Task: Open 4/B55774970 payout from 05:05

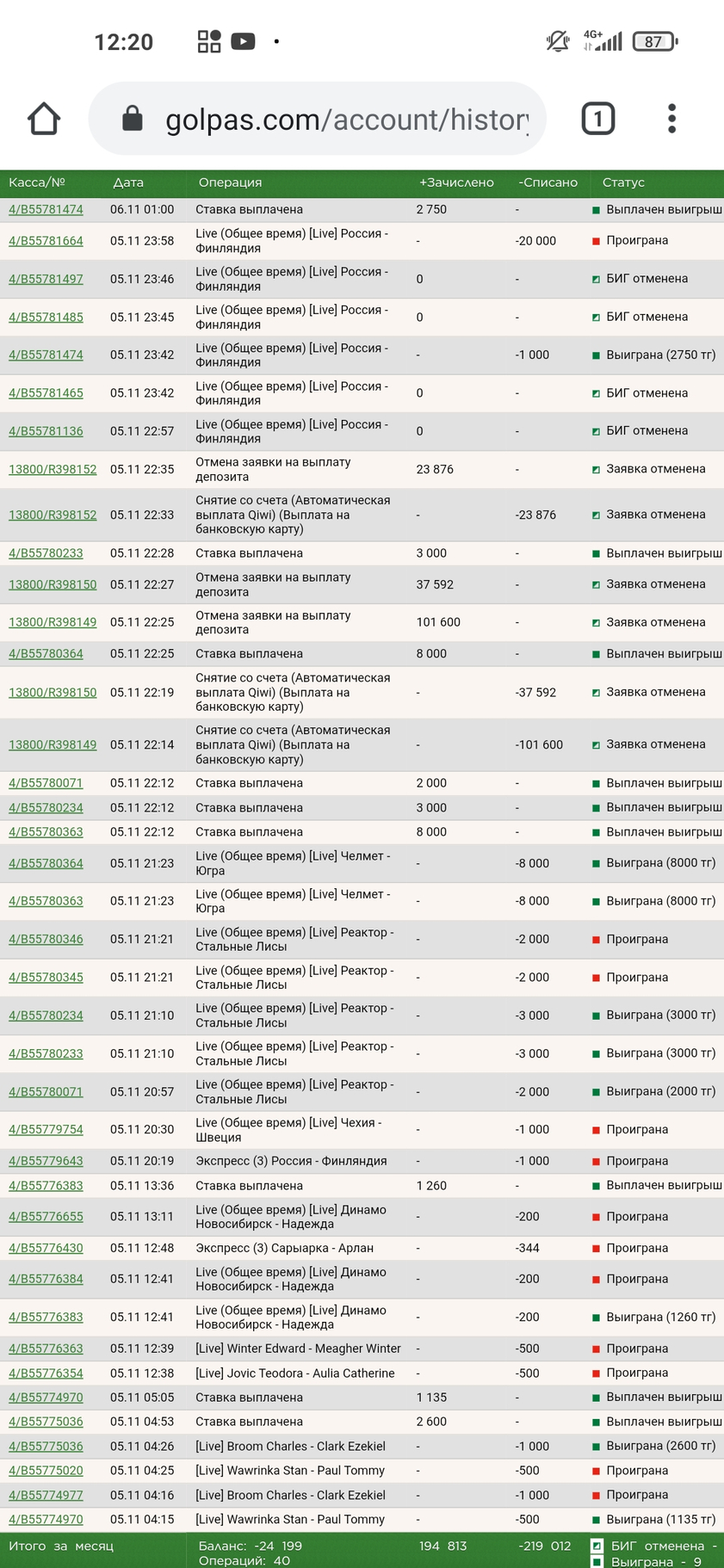Action: pyautogui.click(x=46, y=1398)
